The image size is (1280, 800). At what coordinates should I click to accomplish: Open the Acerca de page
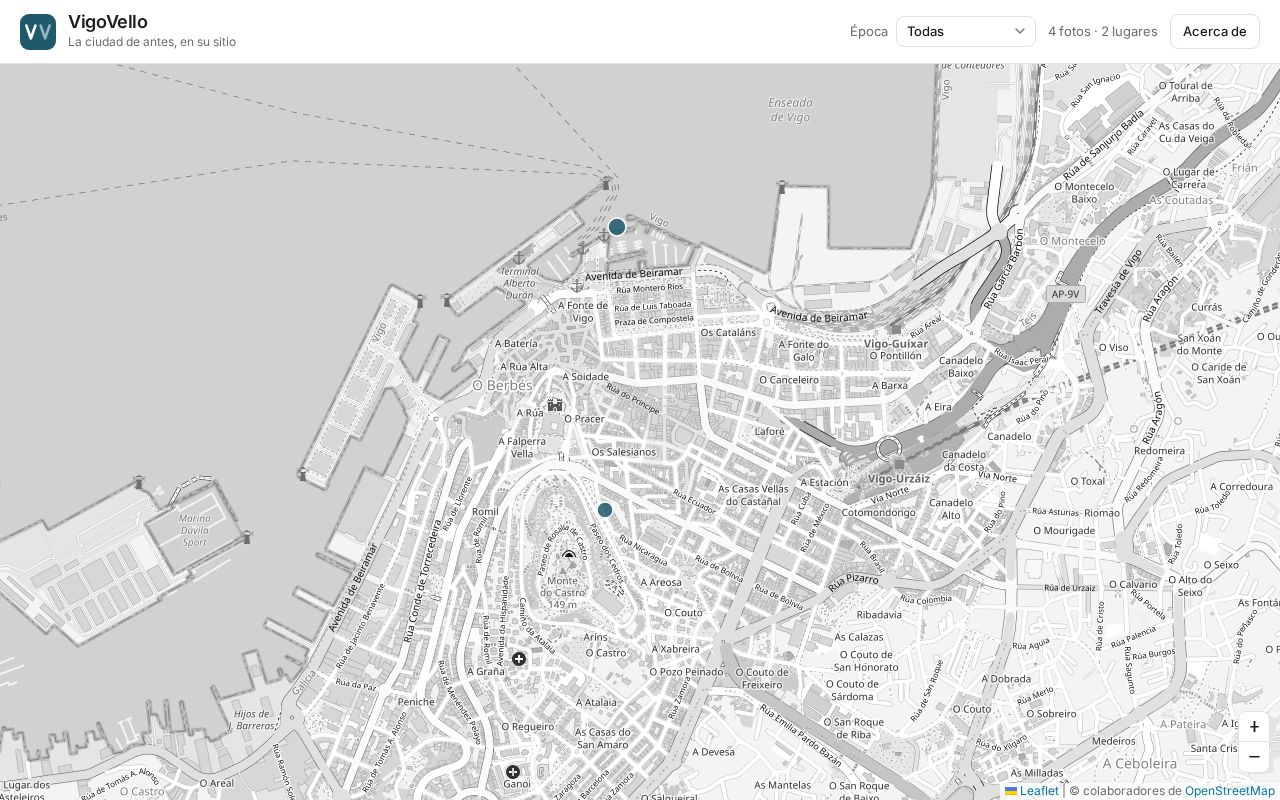[1215, 31]
